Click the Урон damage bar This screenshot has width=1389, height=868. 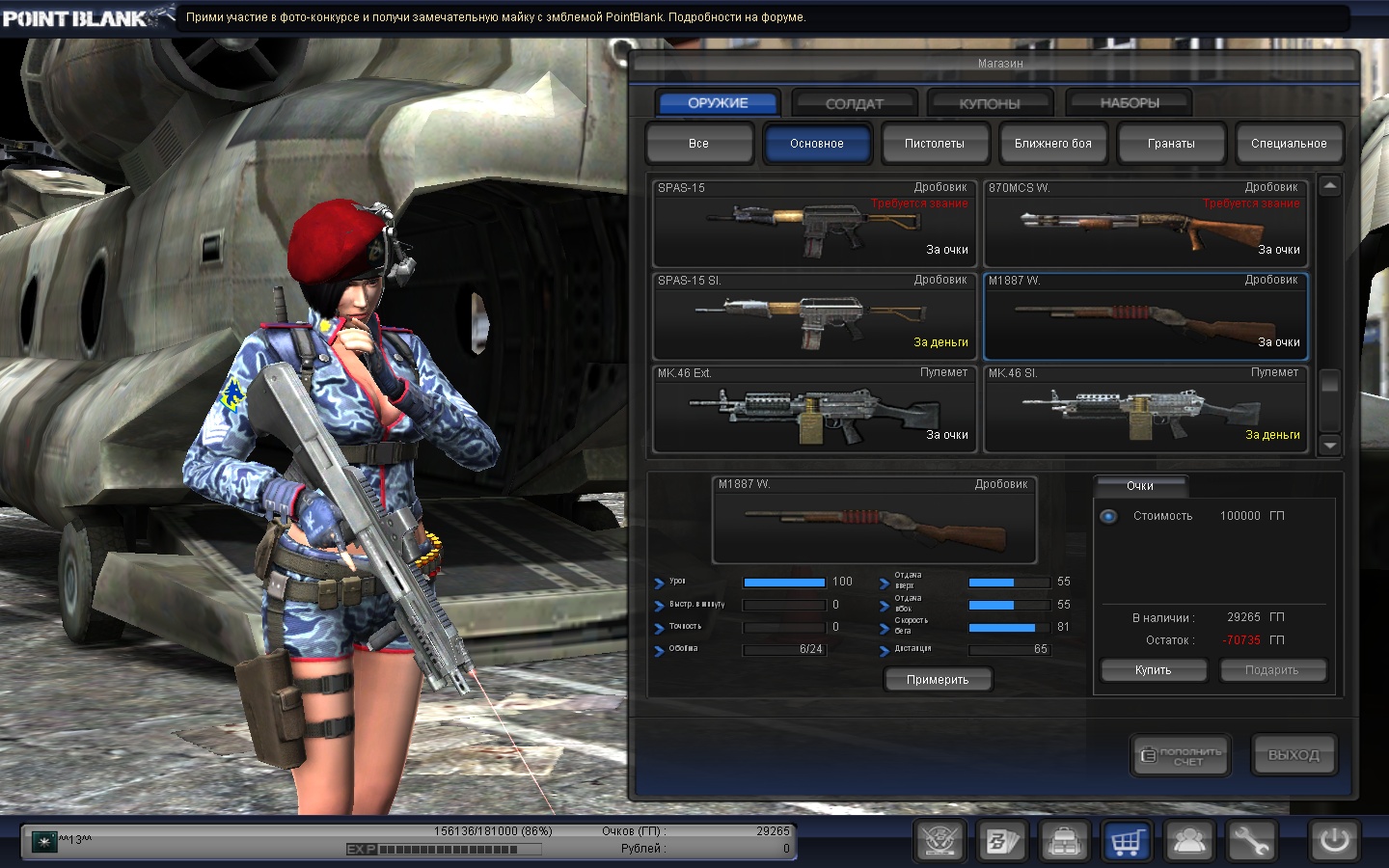click(784, 583)
